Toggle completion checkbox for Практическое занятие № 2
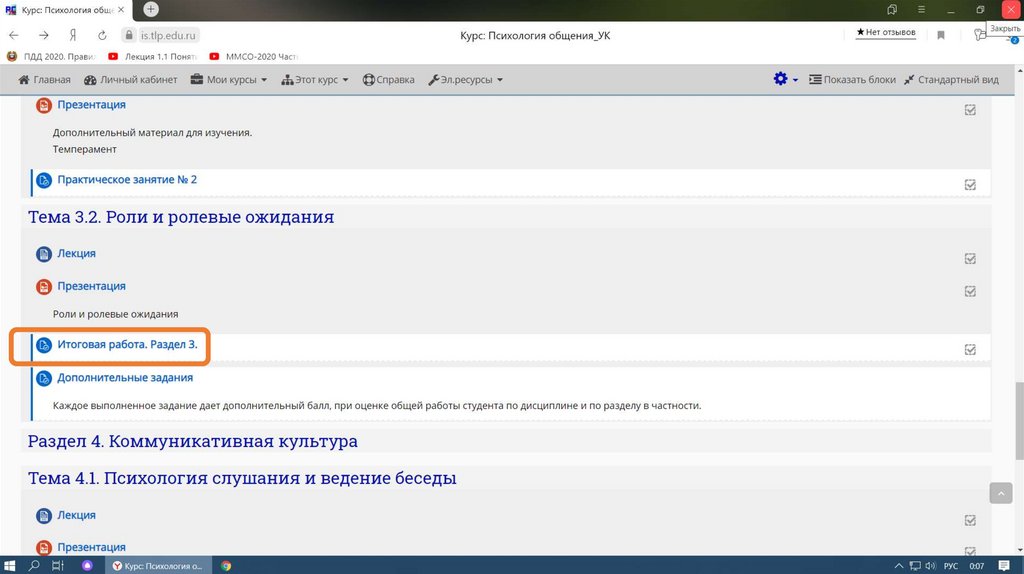 pos(970,185)
